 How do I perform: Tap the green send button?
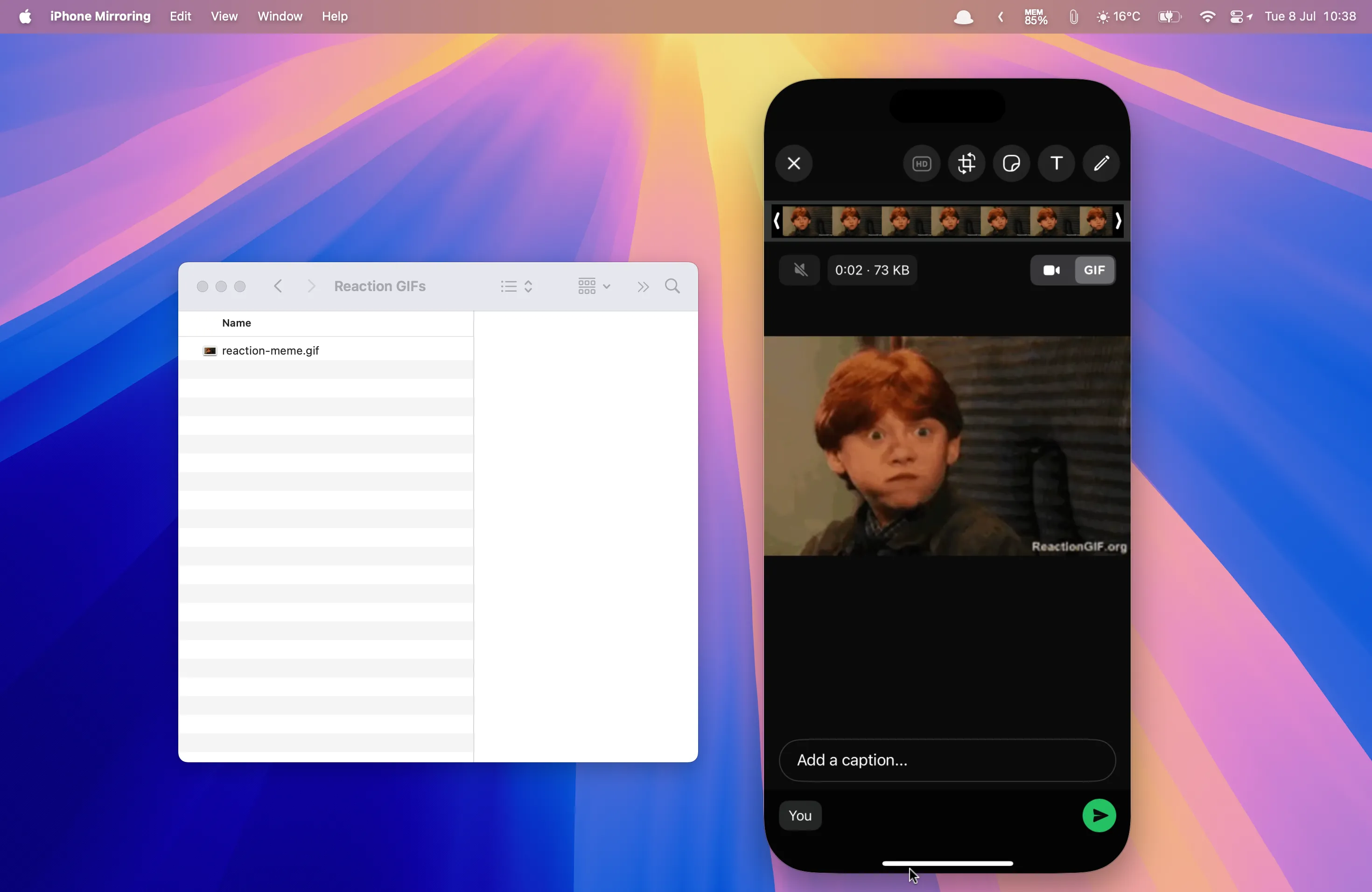[1099, 815]
